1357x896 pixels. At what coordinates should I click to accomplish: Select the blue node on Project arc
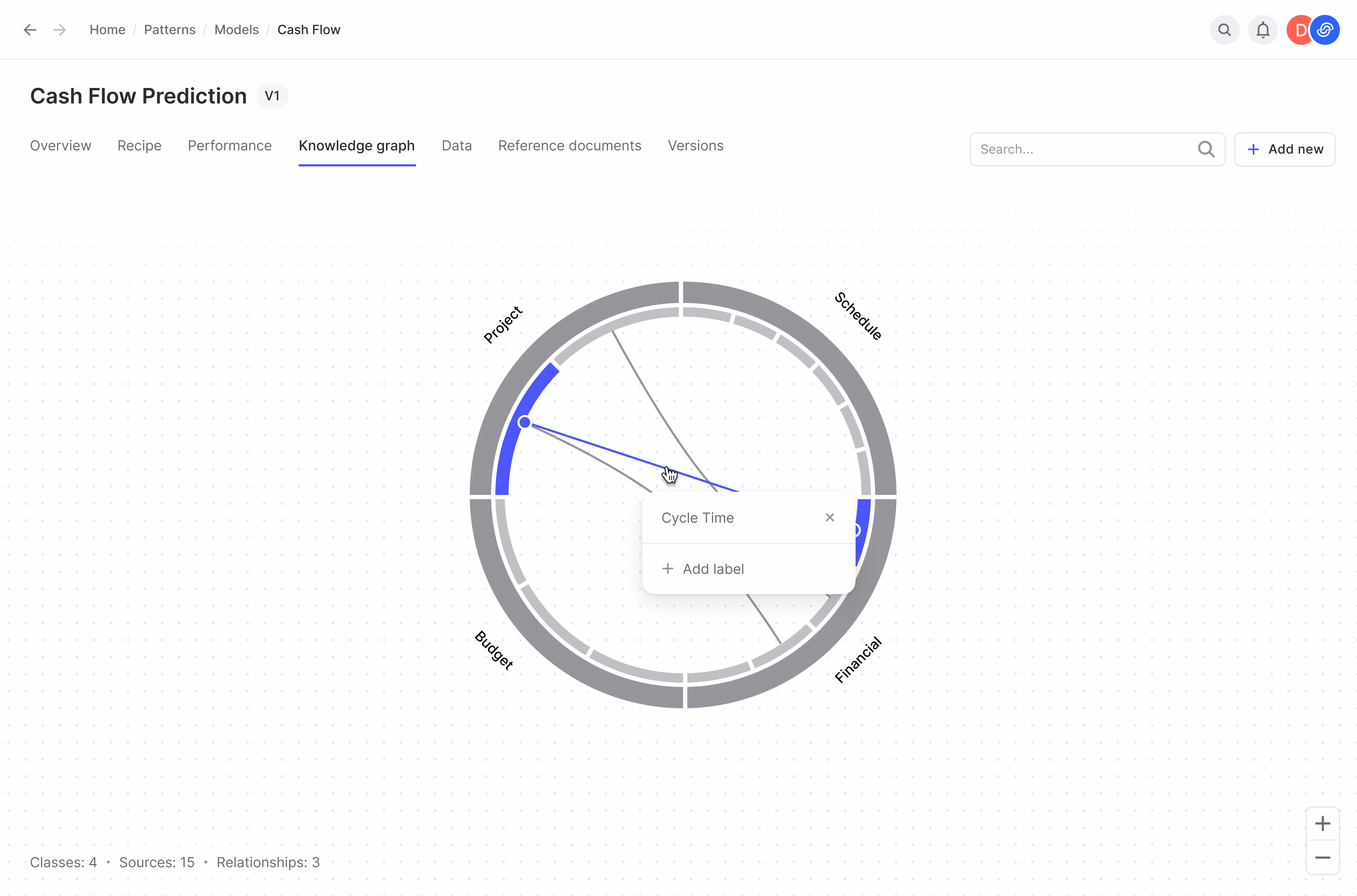525,423
